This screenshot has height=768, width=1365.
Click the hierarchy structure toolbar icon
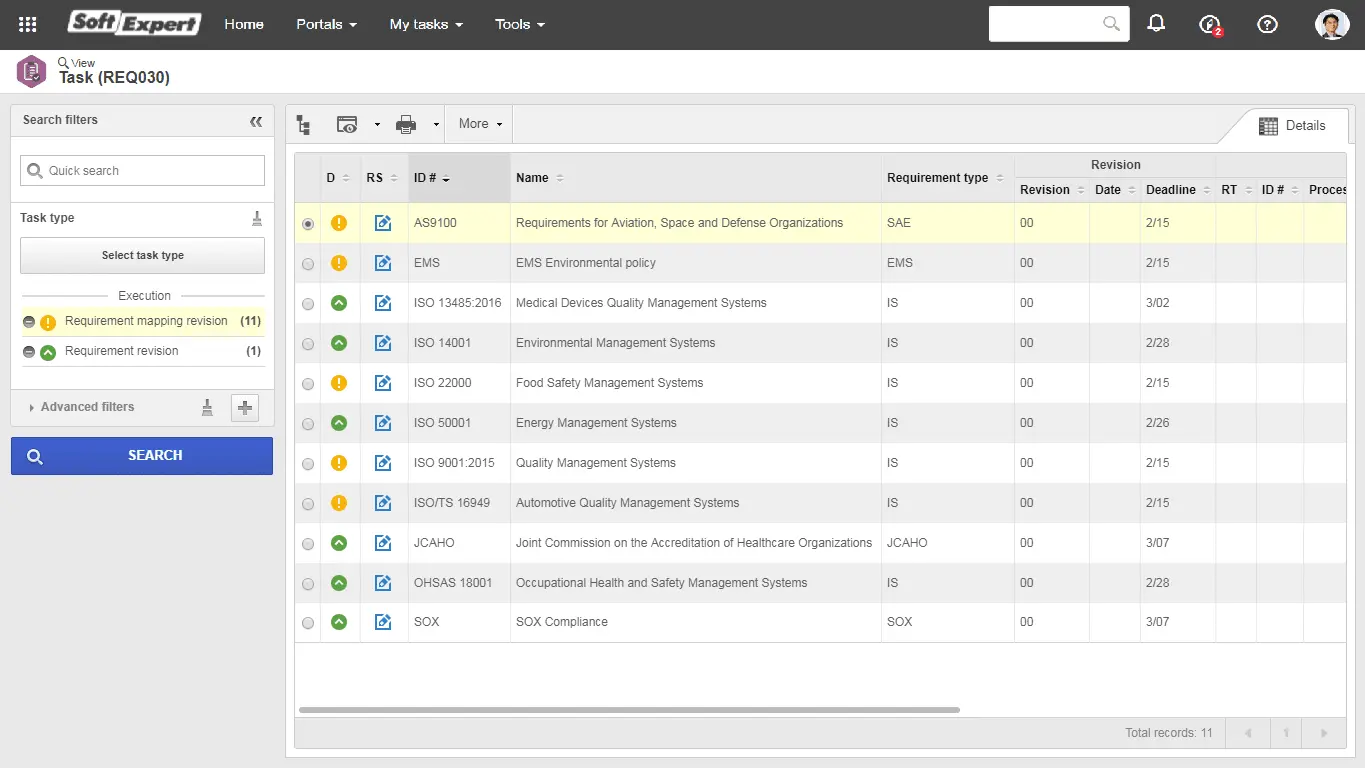[304, 125]
